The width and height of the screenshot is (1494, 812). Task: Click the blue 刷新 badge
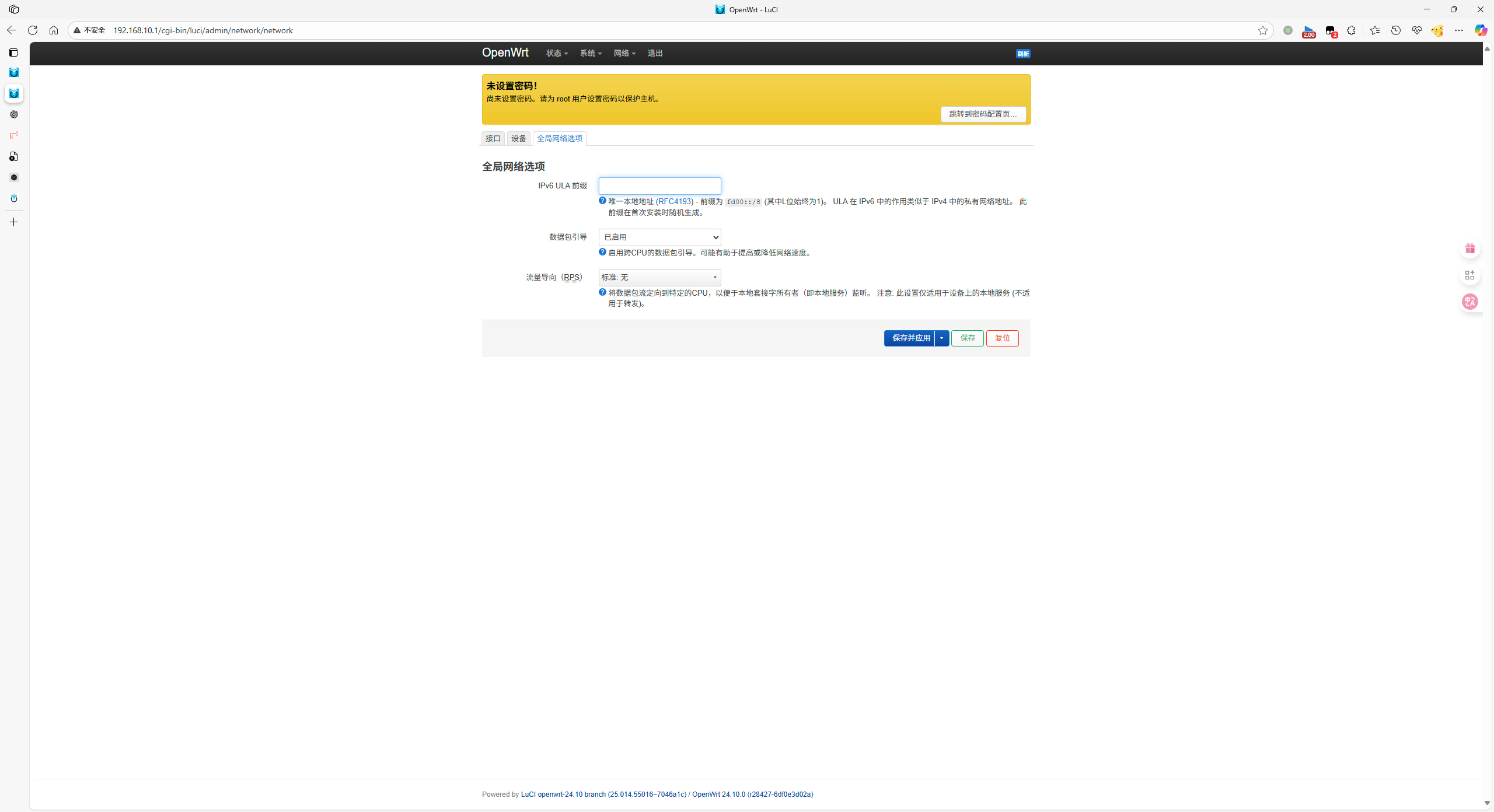coord(1023,54)
